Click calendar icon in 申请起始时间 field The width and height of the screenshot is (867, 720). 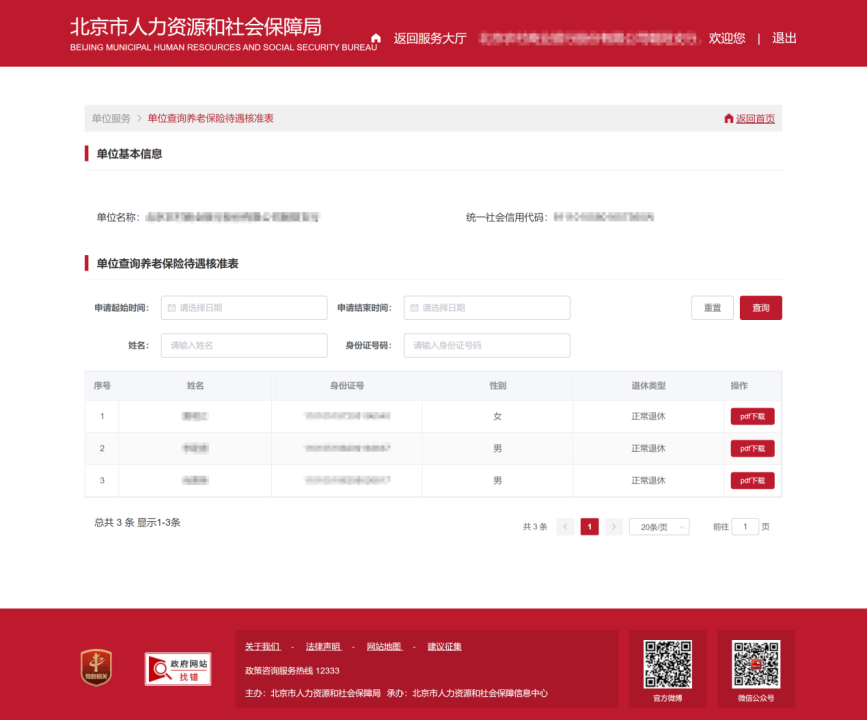172,308
